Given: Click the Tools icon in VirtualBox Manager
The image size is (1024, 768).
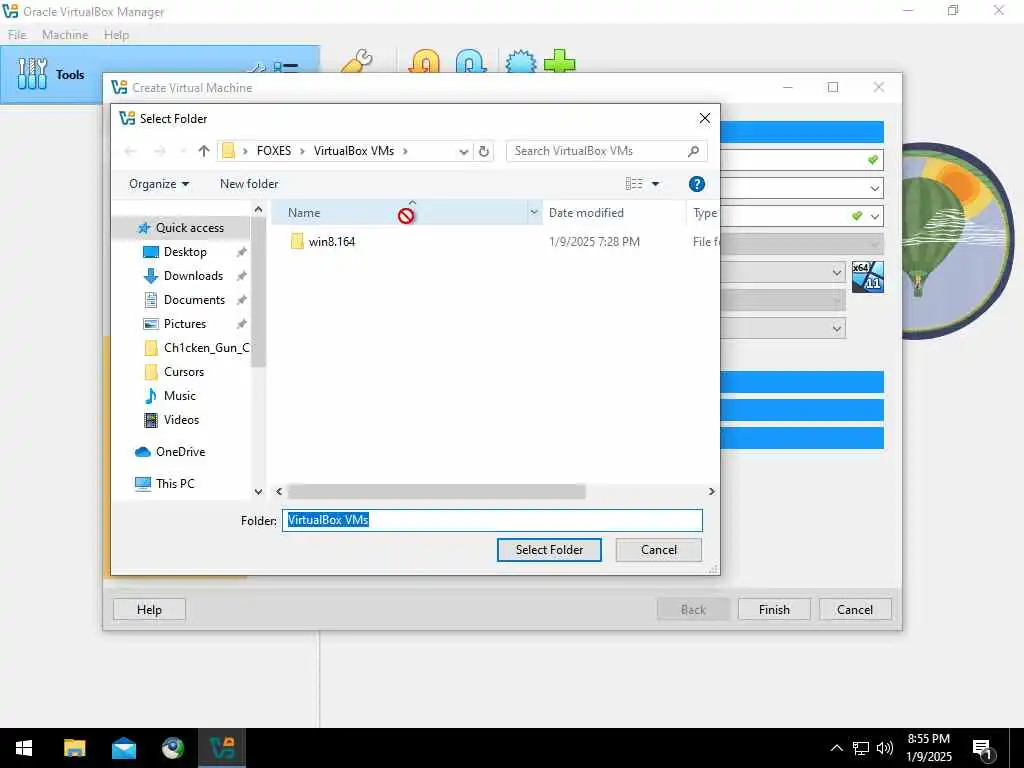Looking at the screenshot, I should click(32, 74).
